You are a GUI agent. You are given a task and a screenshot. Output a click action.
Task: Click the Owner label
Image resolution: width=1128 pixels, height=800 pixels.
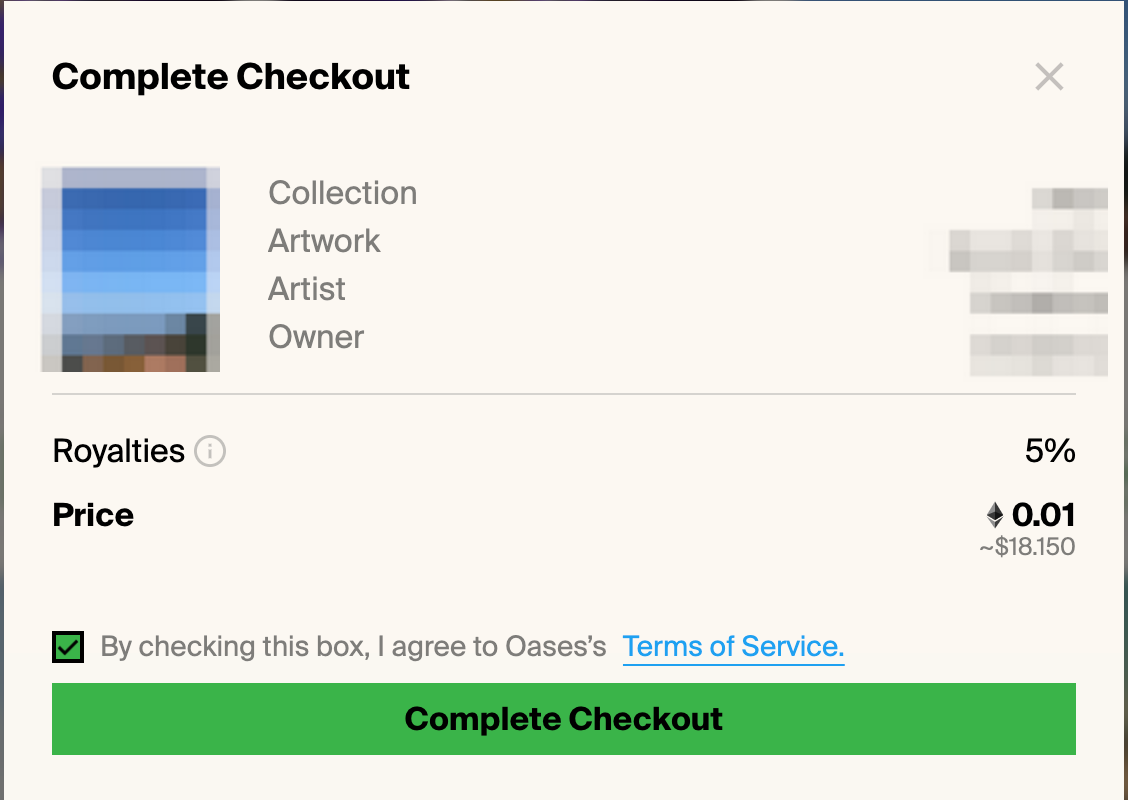coord(316,337)
